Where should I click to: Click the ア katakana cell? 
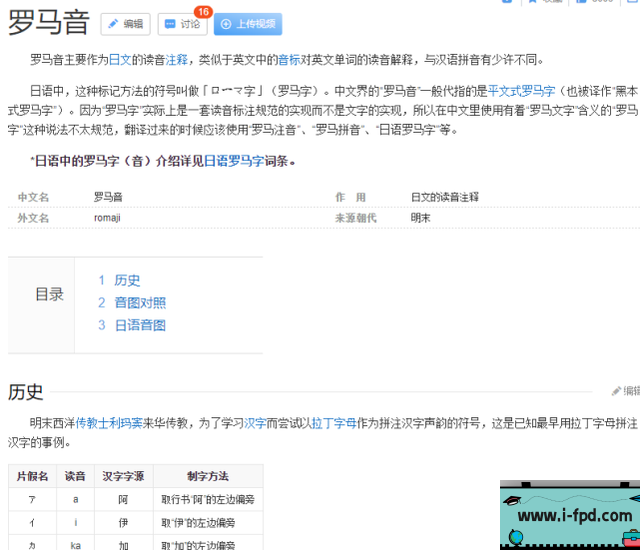(32, 499)
